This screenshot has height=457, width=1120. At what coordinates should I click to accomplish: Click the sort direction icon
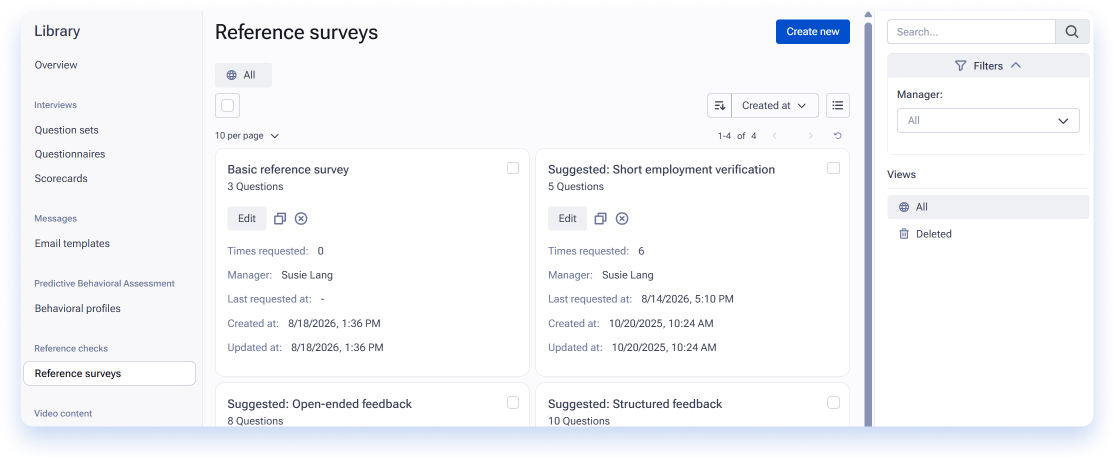tap(719, 106)
